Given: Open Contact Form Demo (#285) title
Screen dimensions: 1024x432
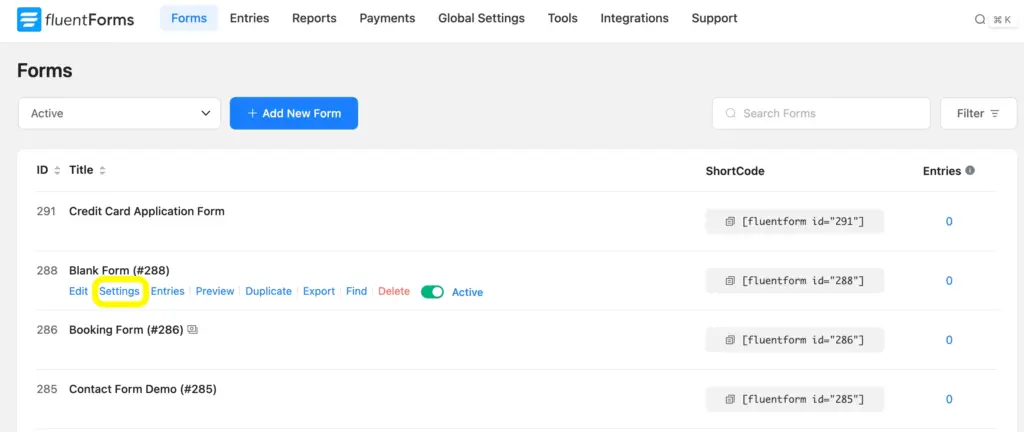Looking at the screenshot, I should 143,389.
